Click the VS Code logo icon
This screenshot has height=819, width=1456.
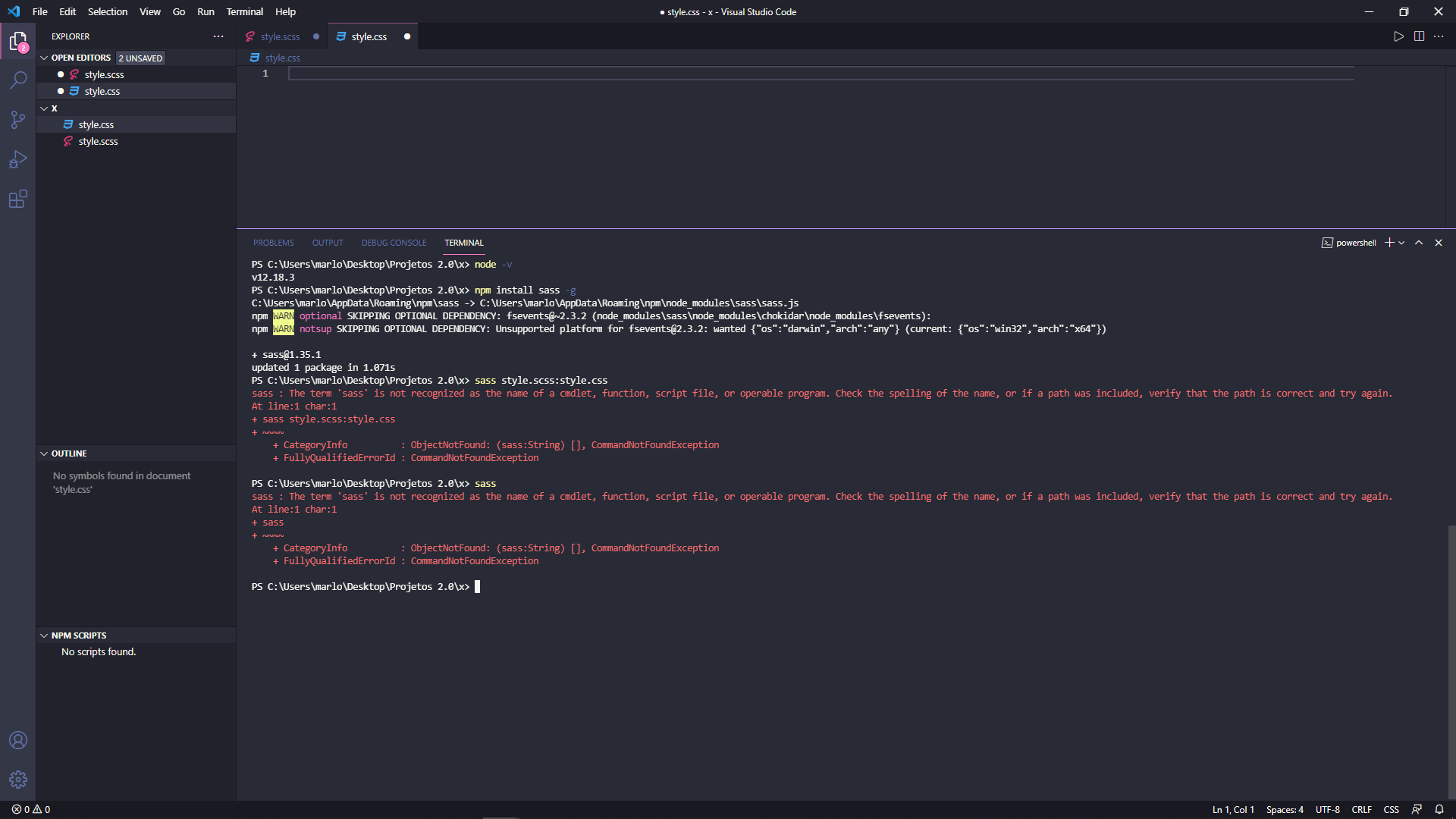[x=14, y=11]
